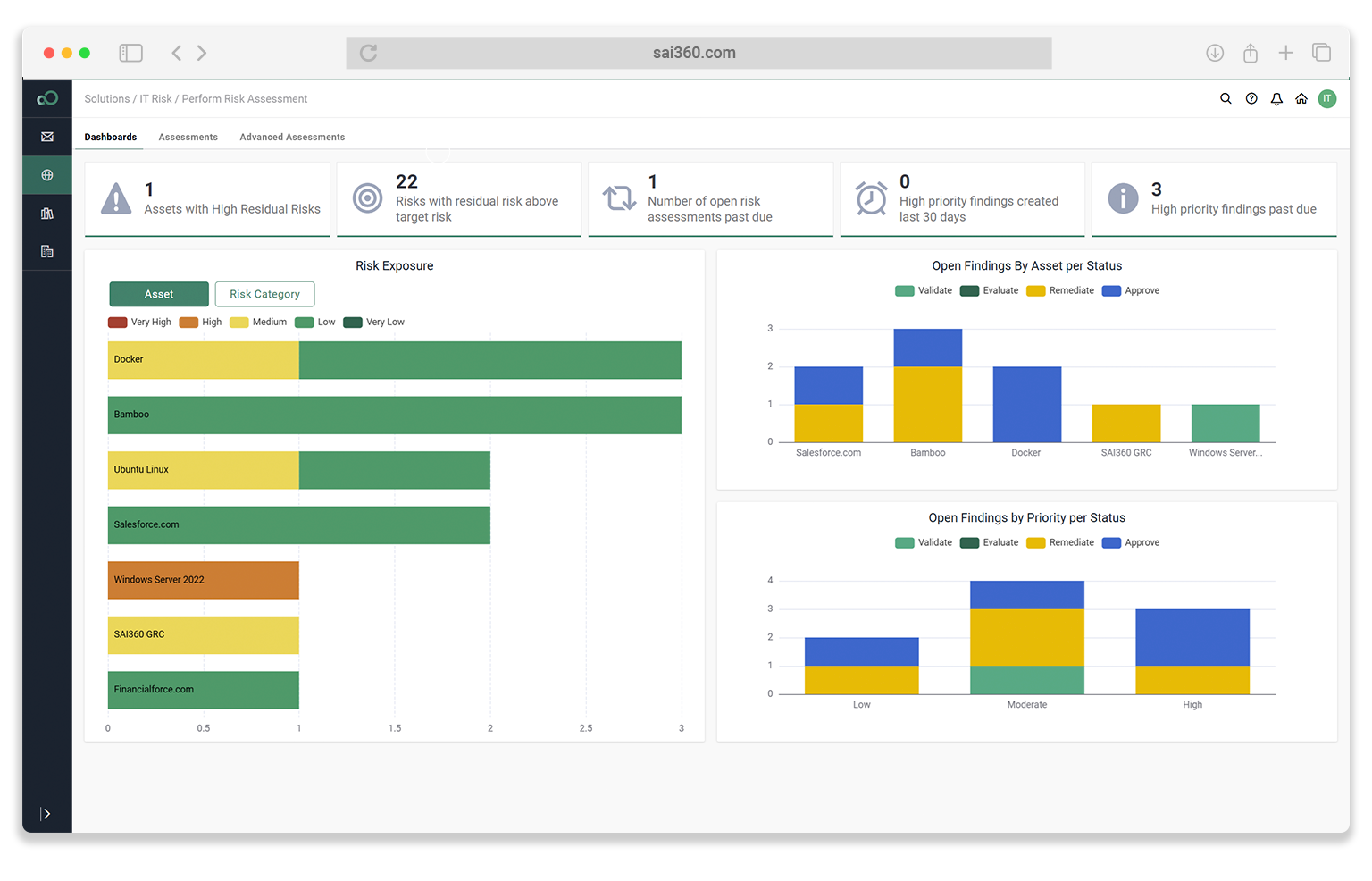Click cycle arrows icon on assessments past due card
The height and width of the screenshot is (881, 1372).
point(619,197)
